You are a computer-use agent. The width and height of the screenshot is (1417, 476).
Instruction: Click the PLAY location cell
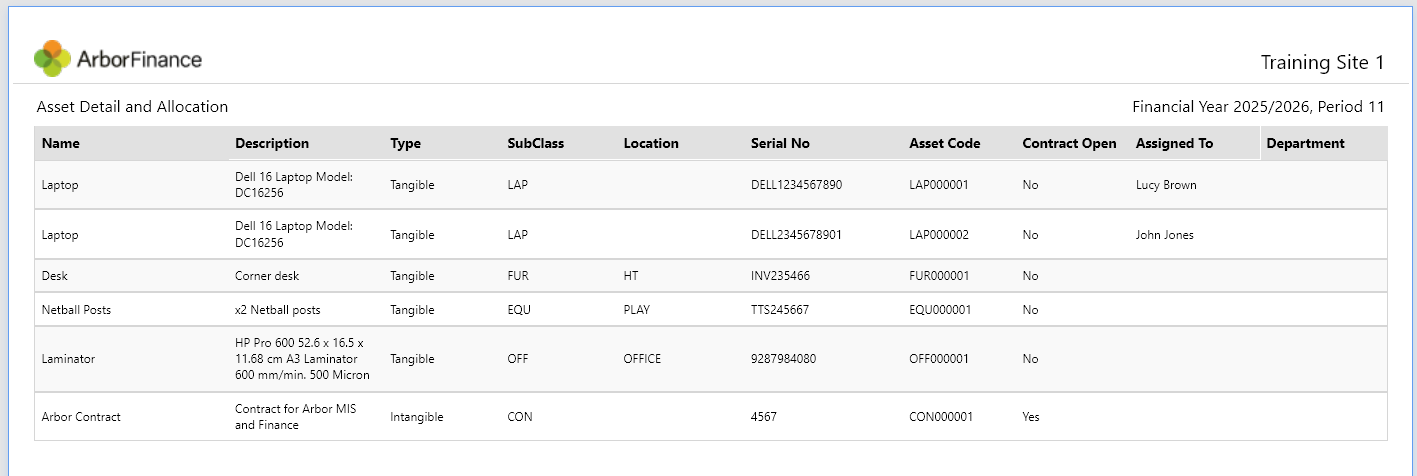637,310
